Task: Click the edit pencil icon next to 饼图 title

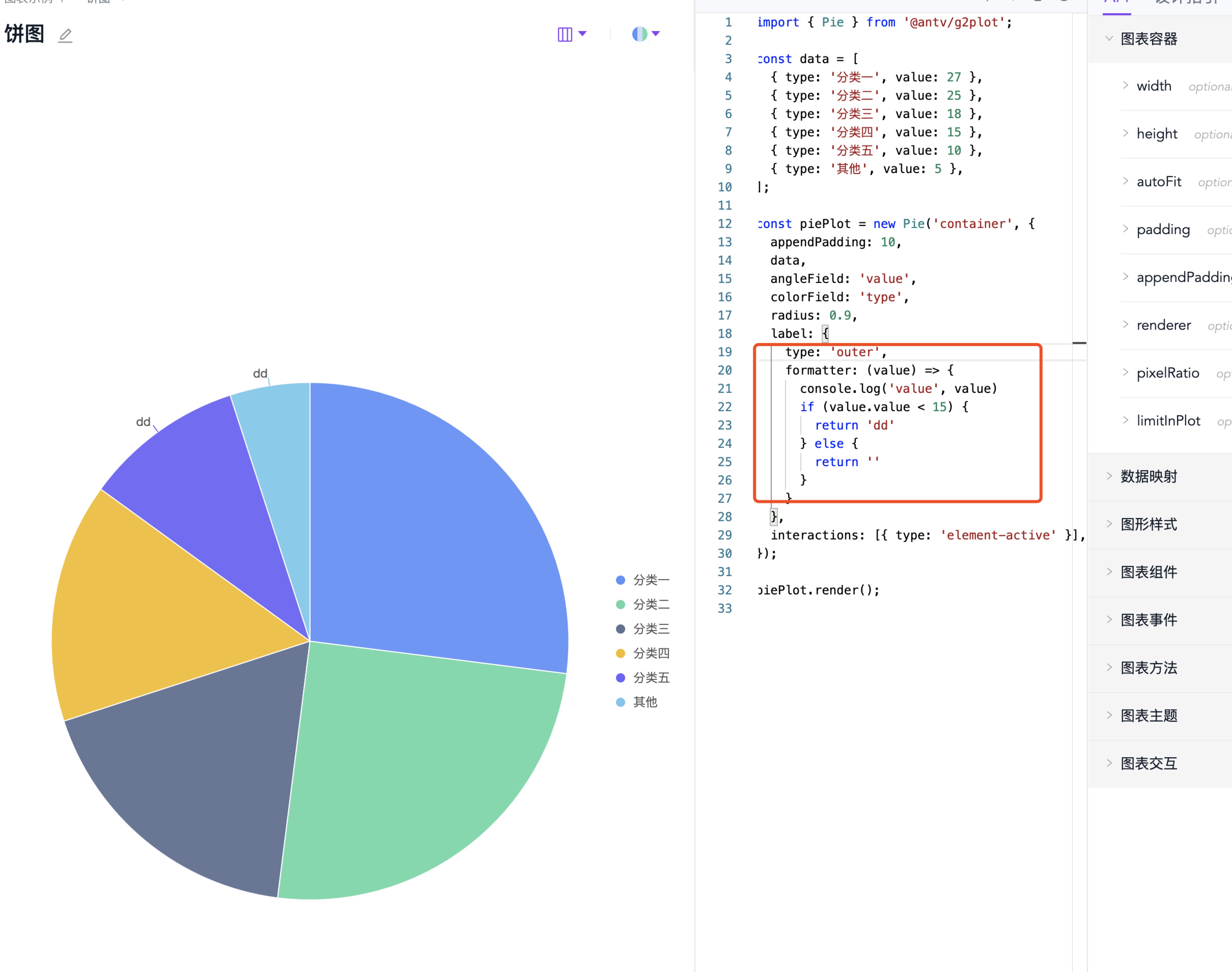Action: click(x=65, y=36)
